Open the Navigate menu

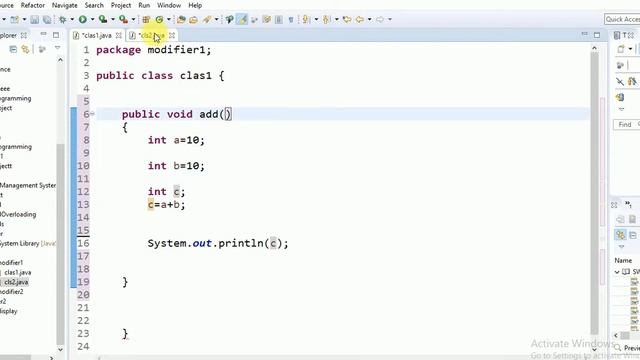64,5
